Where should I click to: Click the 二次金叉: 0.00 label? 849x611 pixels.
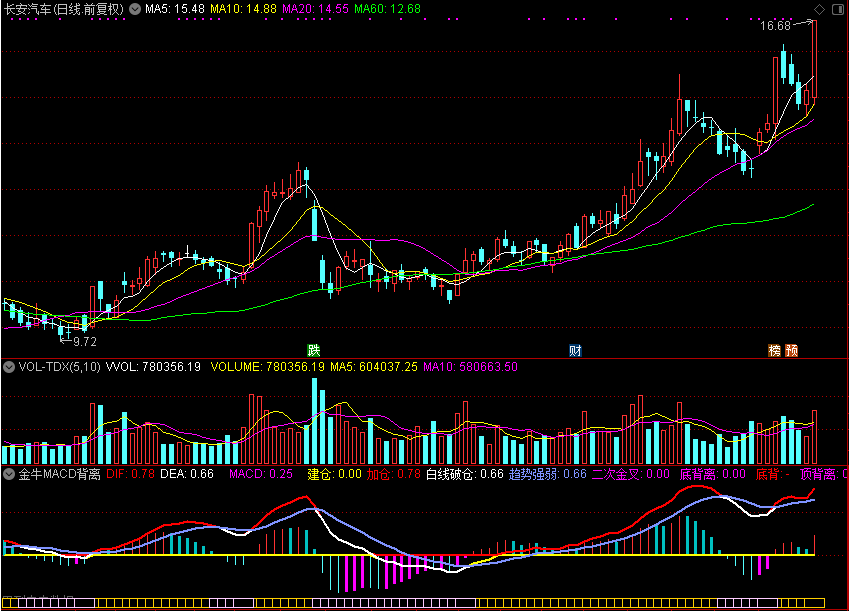tap(631, 474)
